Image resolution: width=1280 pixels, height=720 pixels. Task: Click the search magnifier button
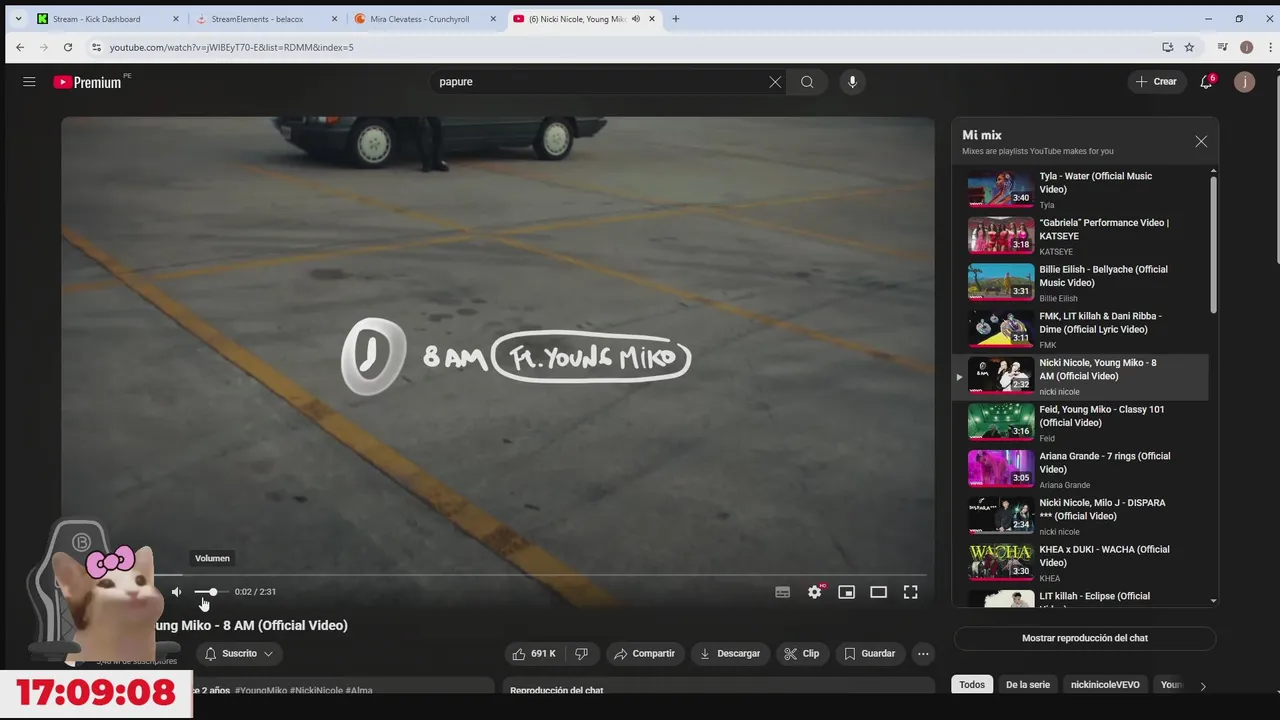pos(807,82)
